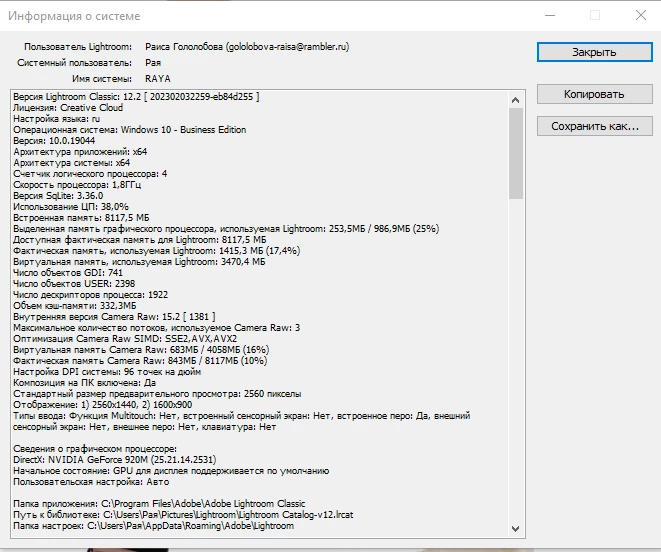Click the disabled maximize window icon
Image resolution: width=661 pixels, height=552 pixels.
(595, 15)
